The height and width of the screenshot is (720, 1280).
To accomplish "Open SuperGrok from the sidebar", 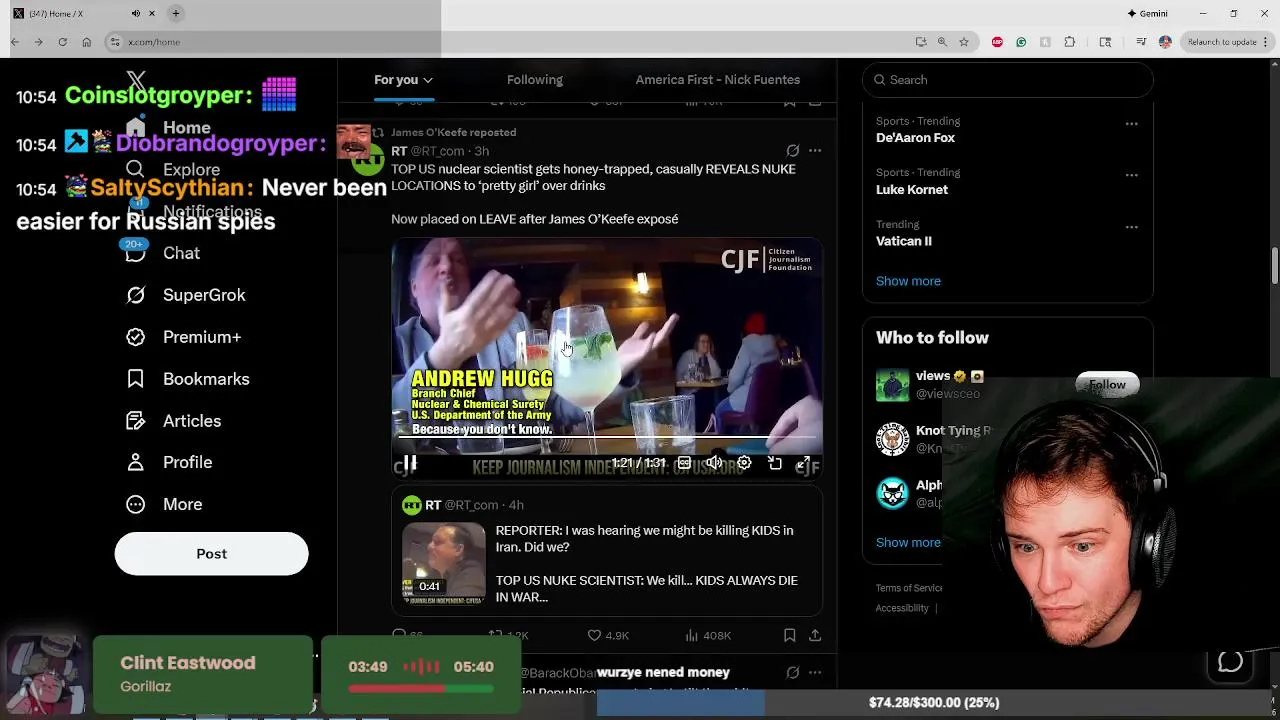I will 186,295.
